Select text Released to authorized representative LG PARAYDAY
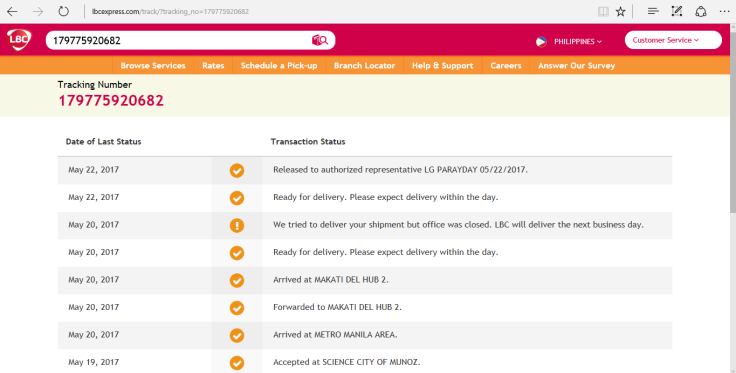Image resolution: width=736 pixels, height=373 pixels. pos(400,170)
